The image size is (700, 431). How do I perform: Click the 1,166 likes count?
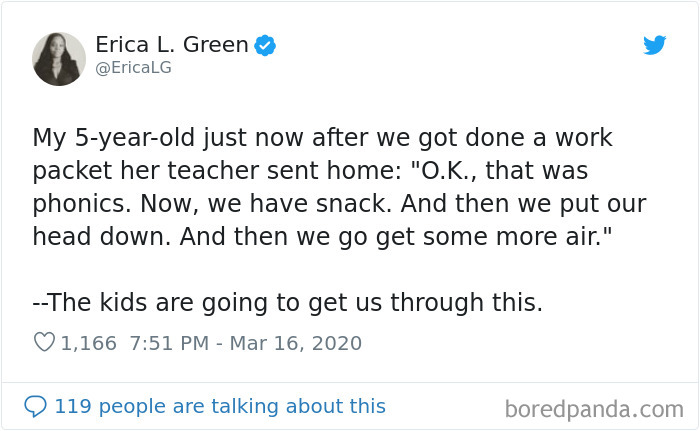click(x=89, y=343)
